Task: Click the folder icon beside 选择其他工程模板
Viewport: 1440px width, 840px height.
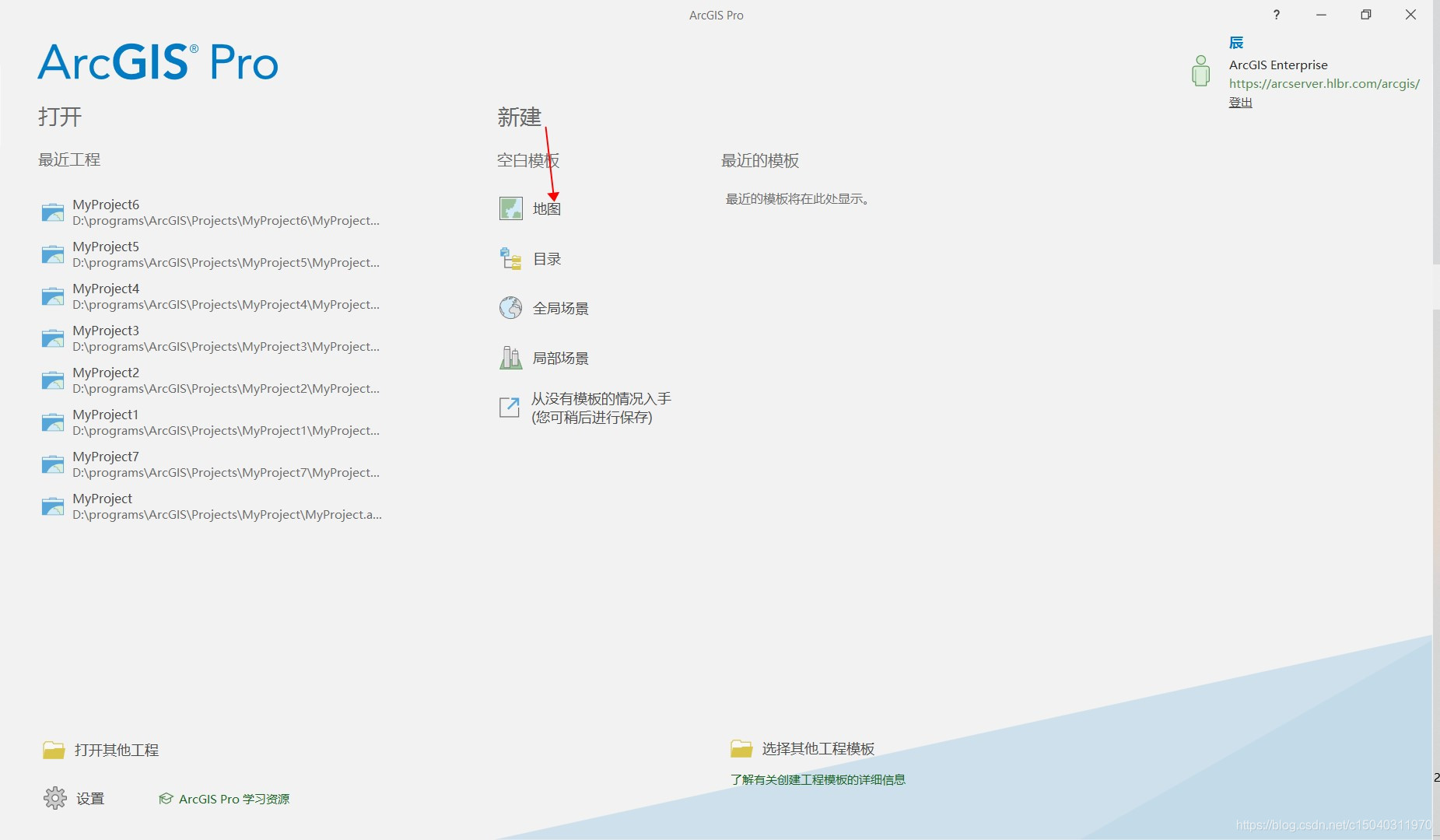Action: click(741, 748)
